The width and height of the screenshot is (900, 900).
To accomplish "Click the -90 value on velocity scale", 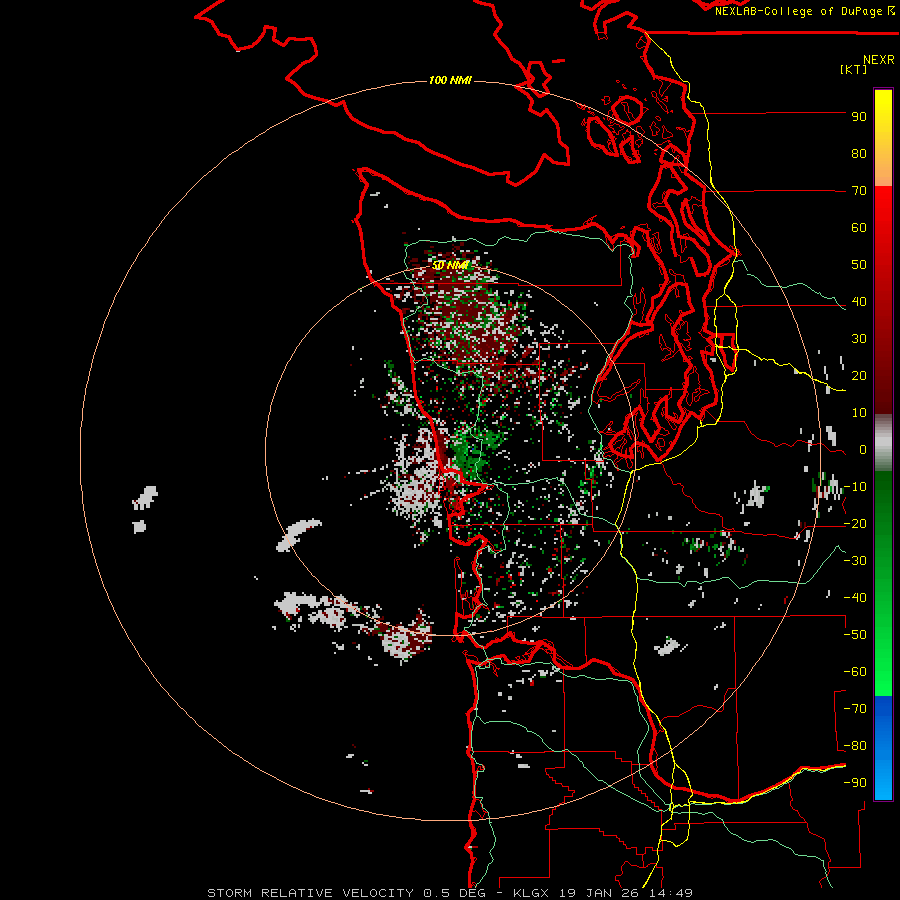I will click(855, 783).
